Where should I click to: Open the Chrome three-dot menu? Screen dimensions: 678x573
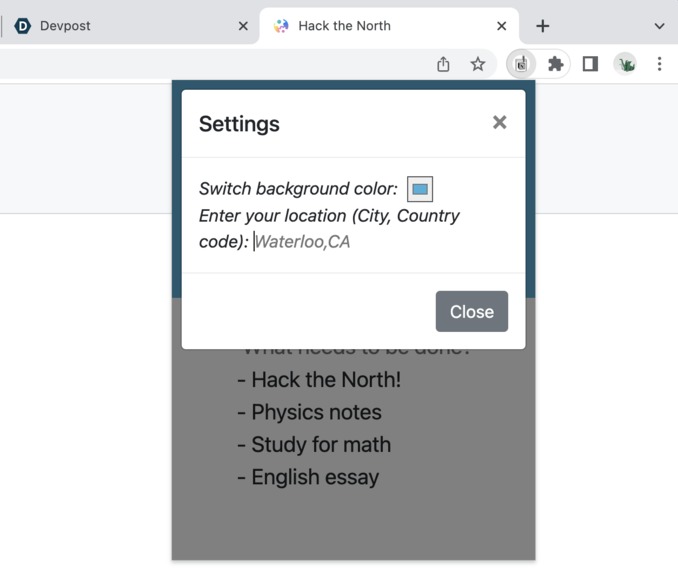point(659,64)
